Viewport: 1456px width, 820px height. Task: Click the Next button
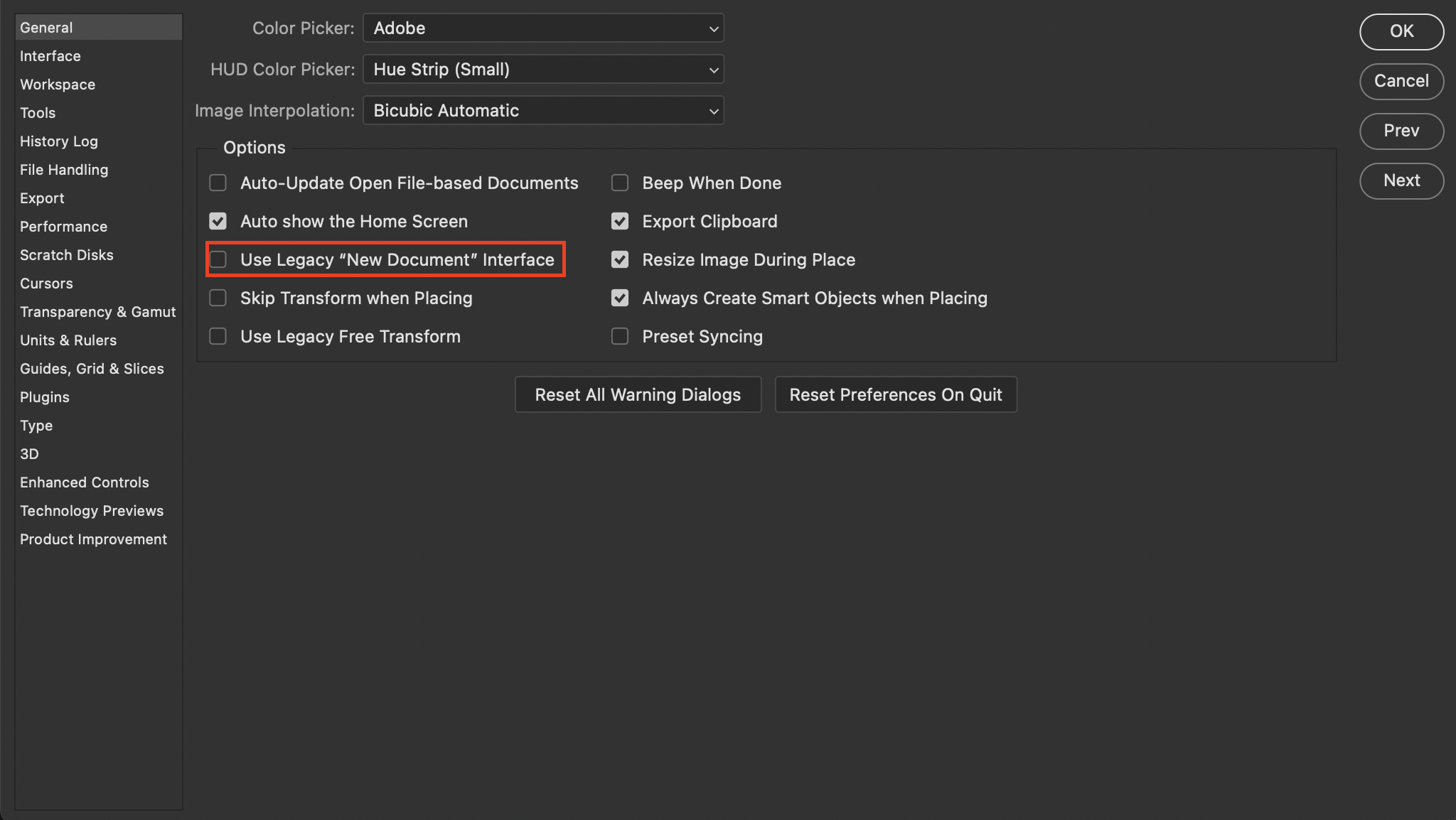coord(1401,180)
